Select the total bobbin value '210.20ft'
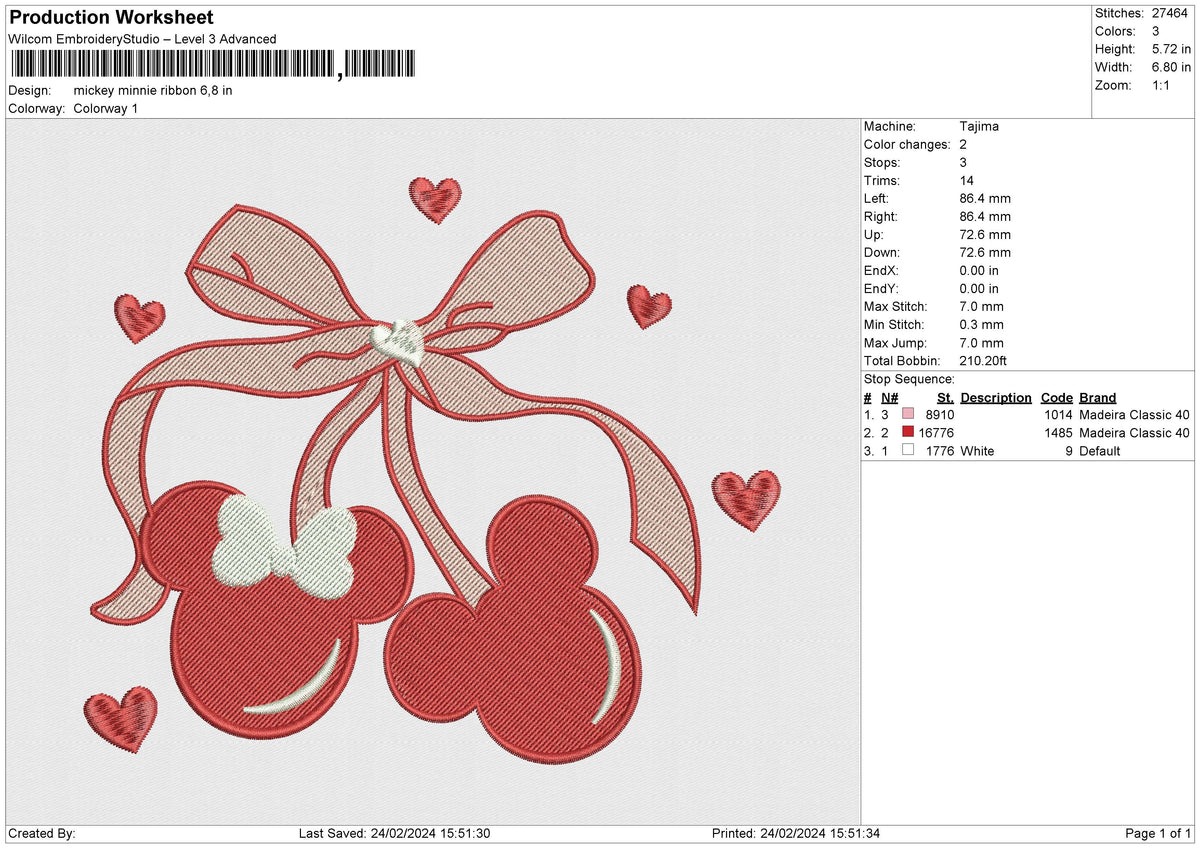Screen dimensions: 1200x848 click(985, 361)
